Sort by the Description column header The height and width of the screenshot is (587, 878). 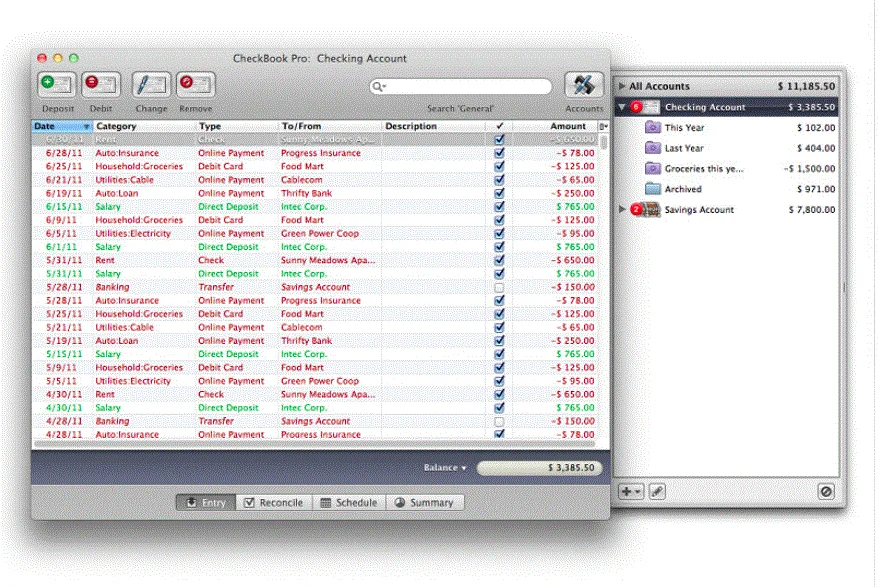tap(433, 126)
